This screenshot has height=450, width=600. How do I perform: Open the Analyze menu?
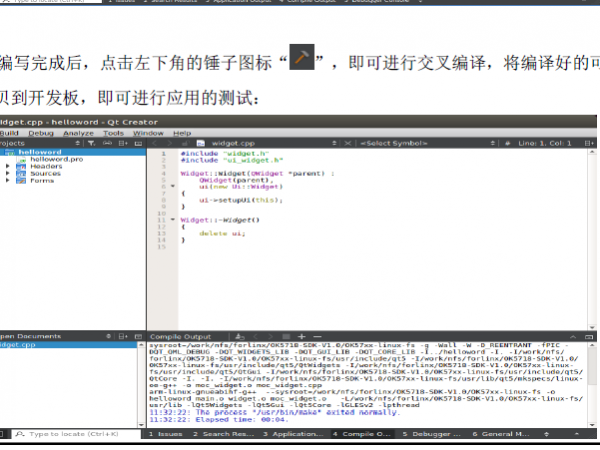pos(78,132)
